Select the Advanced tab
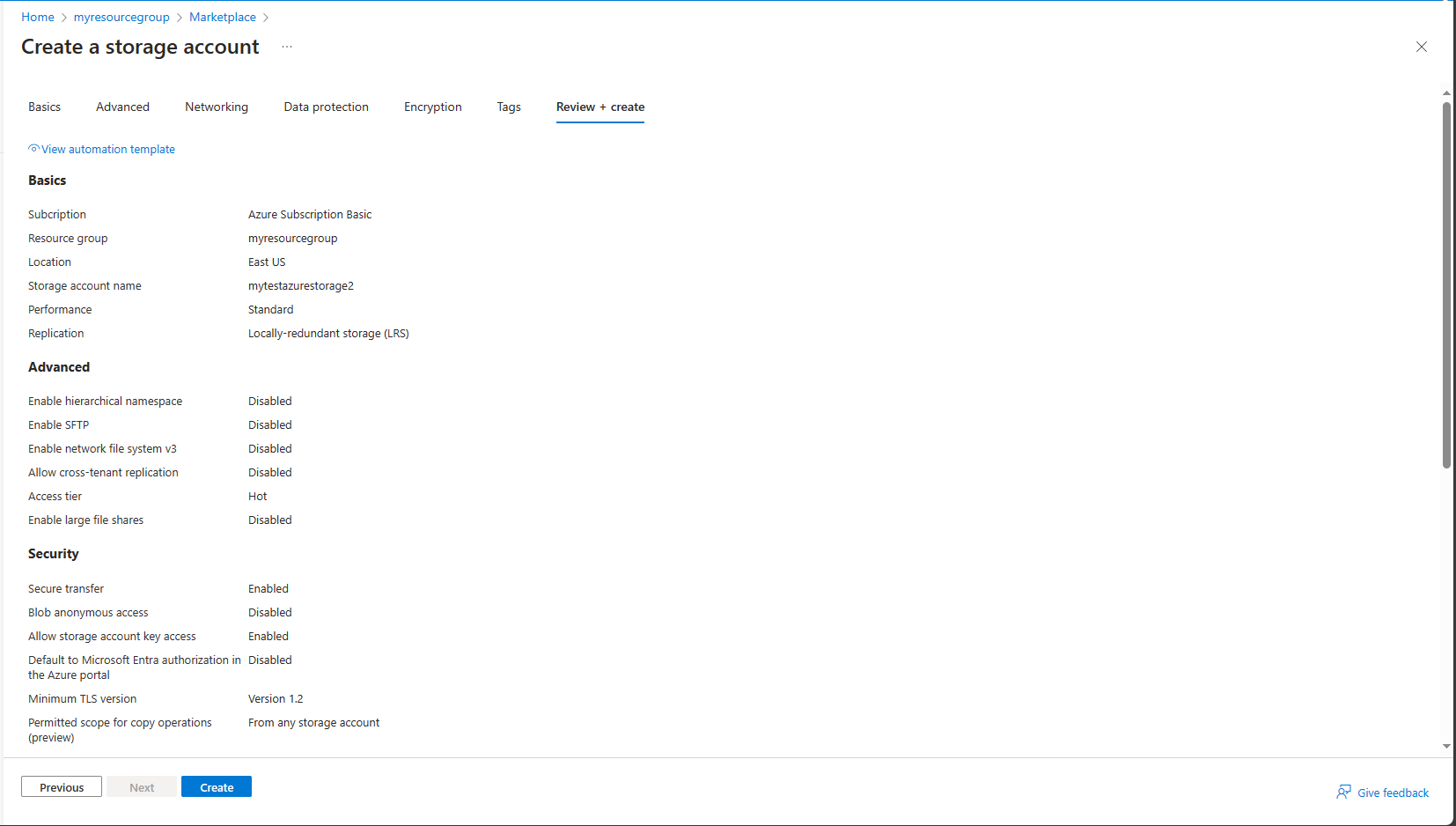 pyautogui.click(x=122, y=107)
